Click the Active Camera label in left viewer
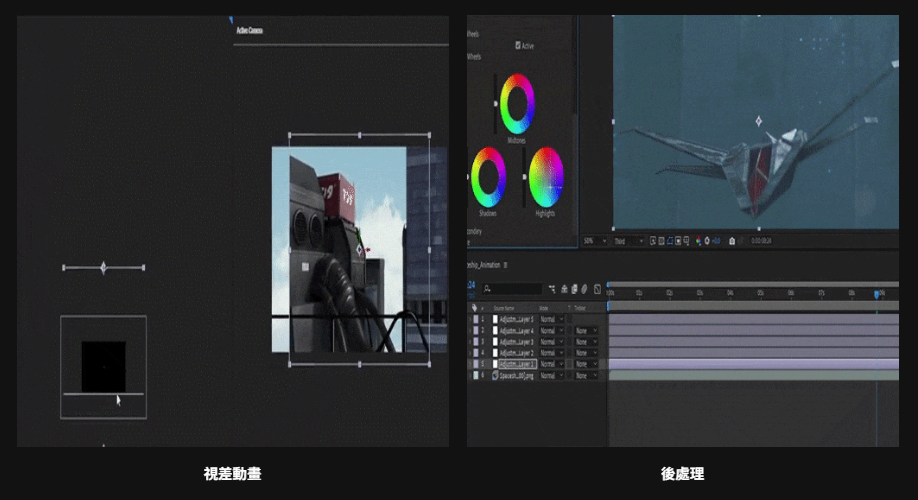Screen dimensions: 918x500 click(x=249, y=30)
